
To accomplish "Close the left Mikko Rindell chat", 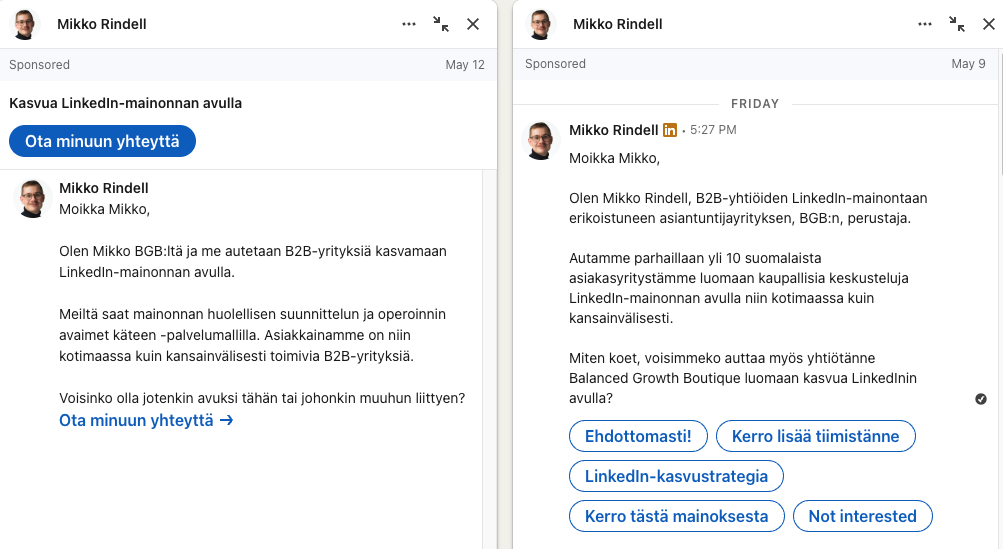I will pos(473,24).
